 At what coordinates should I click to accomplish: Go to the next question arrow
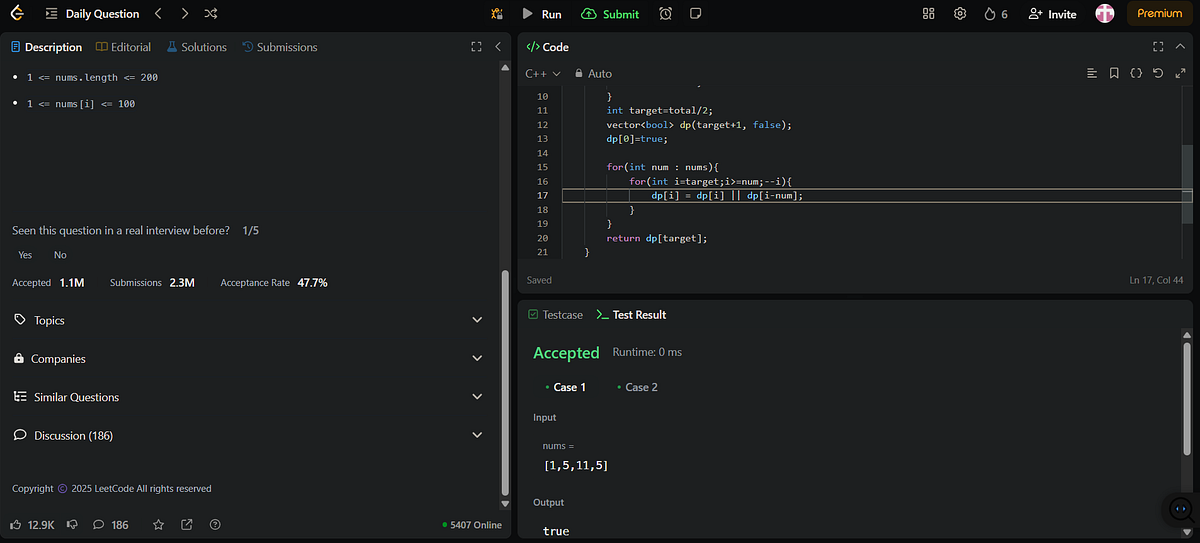pos(185,14)
